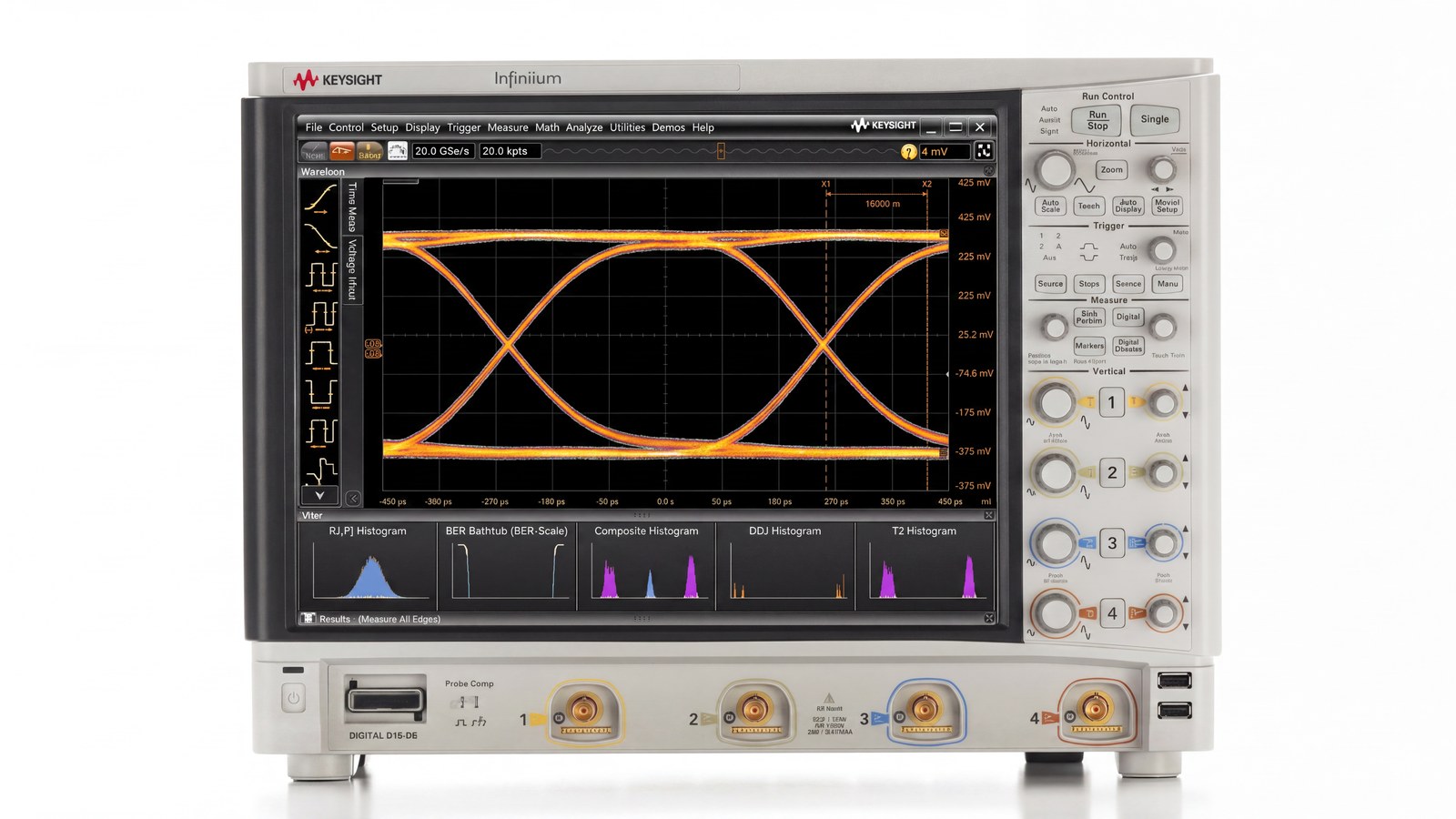The height and width of the screenshot is (819, 1456).
Task: Select the RJ,PJ Histogram thumbnail
Action: [368, 565]
